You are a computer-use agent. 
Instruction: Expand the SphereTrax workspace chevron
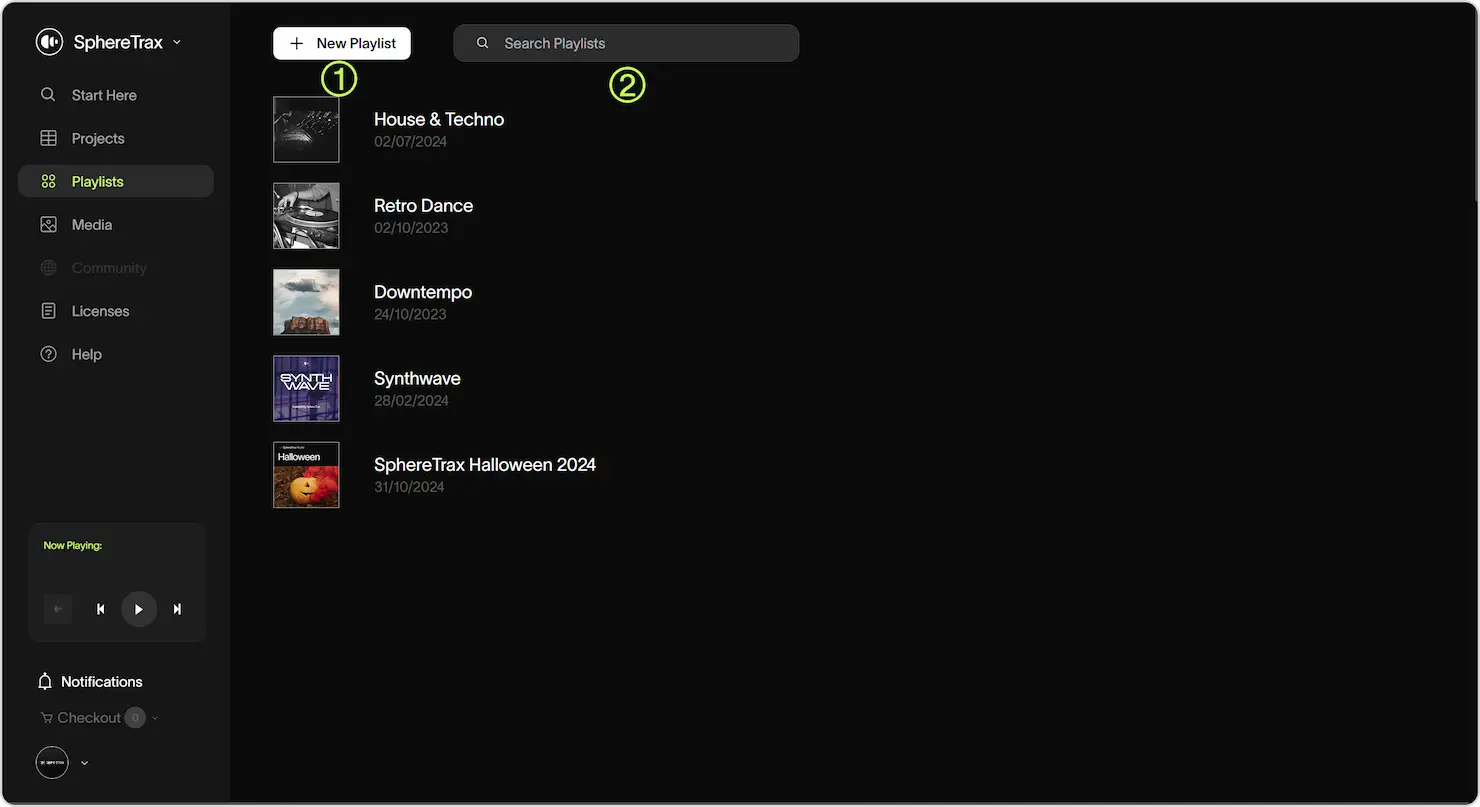point(177,42)
